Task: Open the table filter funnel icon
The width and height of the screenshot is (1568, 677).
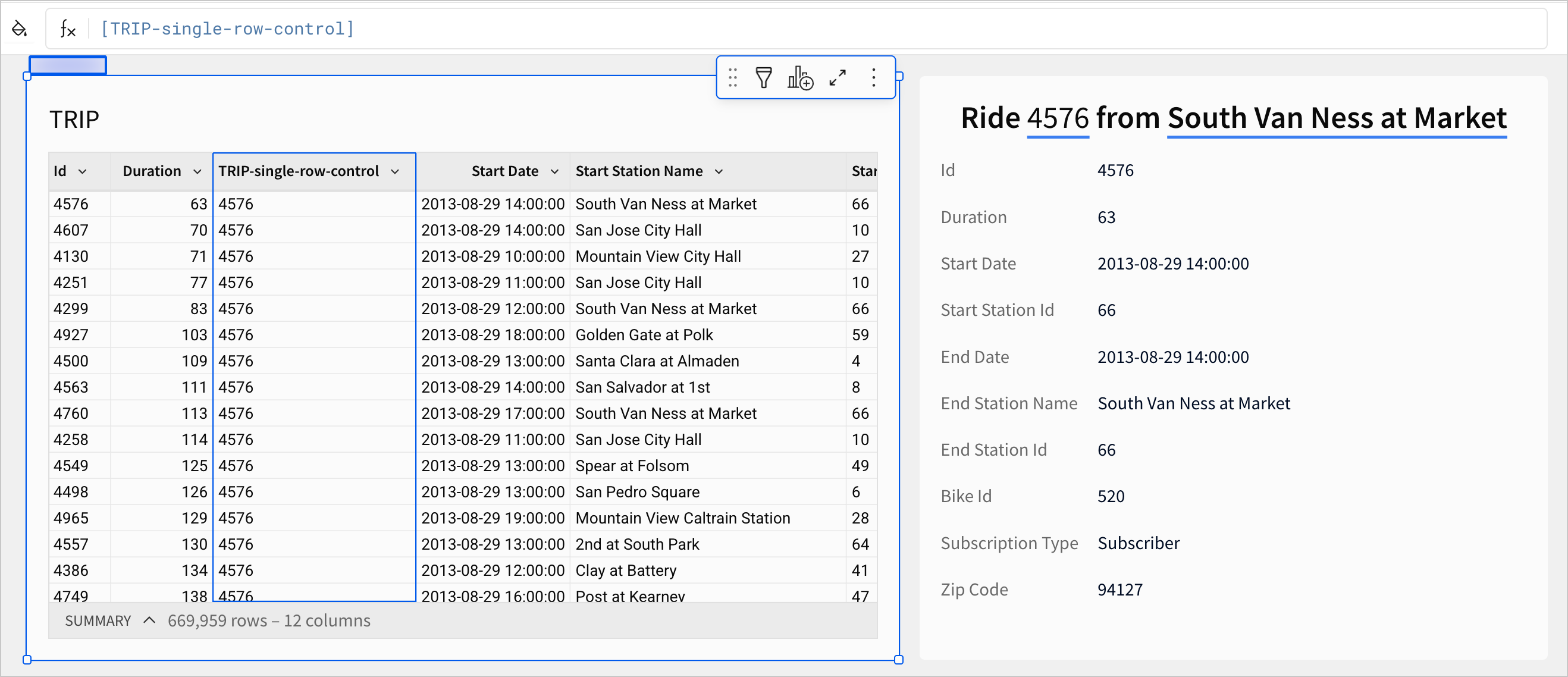Action: (763, 78)
